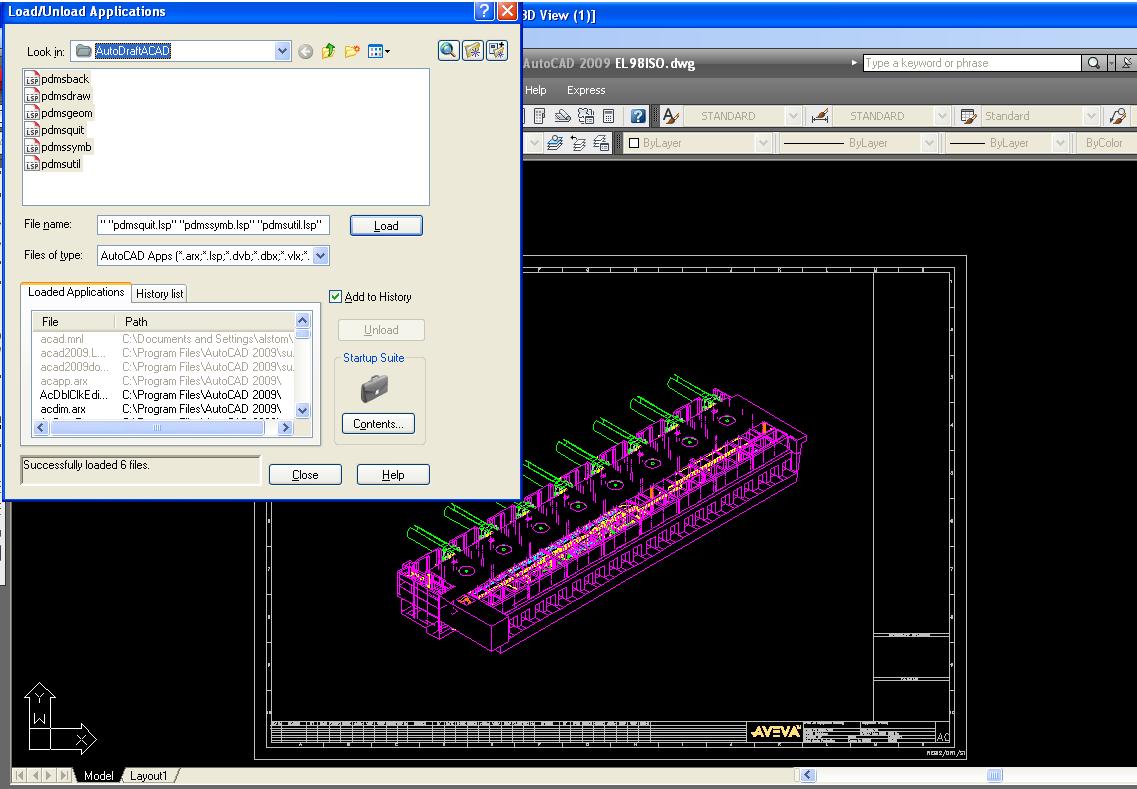Open the text style STANDARD dropdown
1137x789 pixels.
(x=793, y=116)
